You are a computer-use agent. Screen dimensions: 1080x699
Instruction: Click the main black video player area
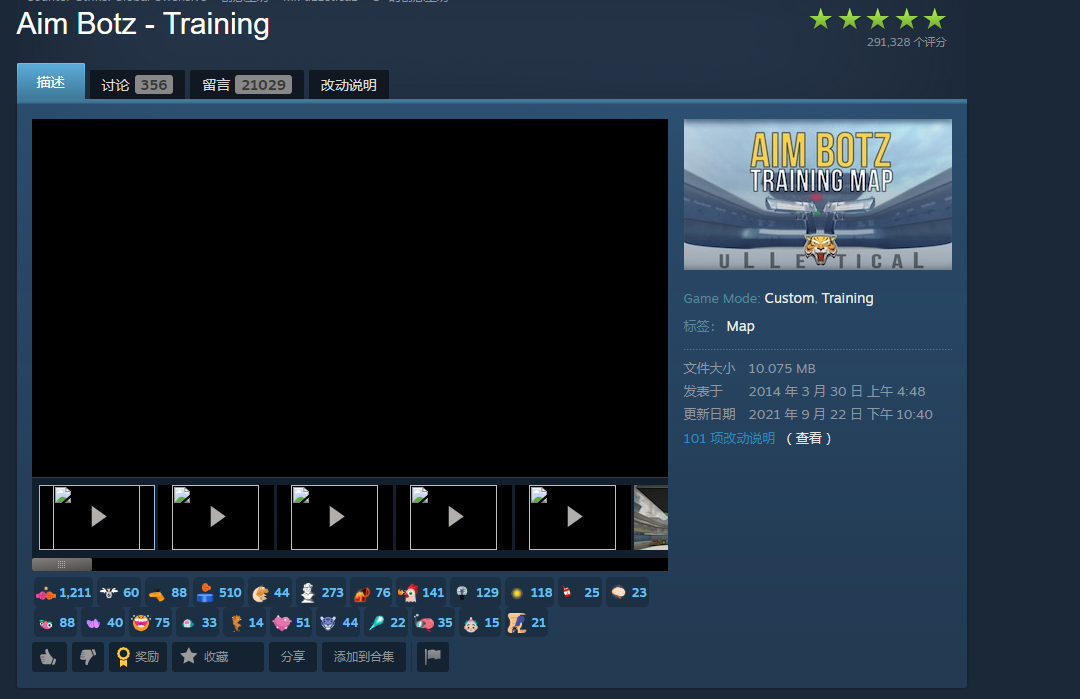pos(350,298)
